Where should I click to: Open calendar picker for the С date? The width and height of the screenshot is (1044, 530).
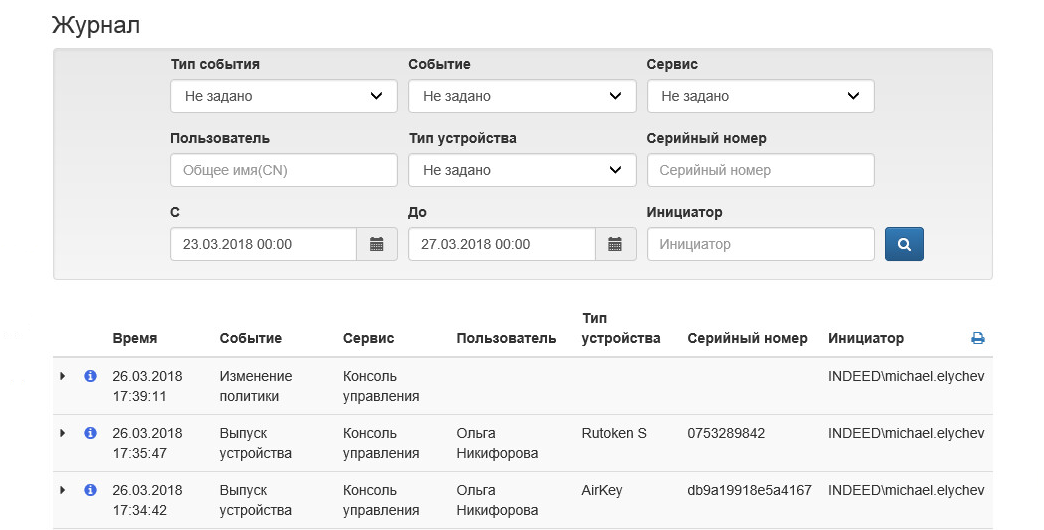[x=377, y=244]
